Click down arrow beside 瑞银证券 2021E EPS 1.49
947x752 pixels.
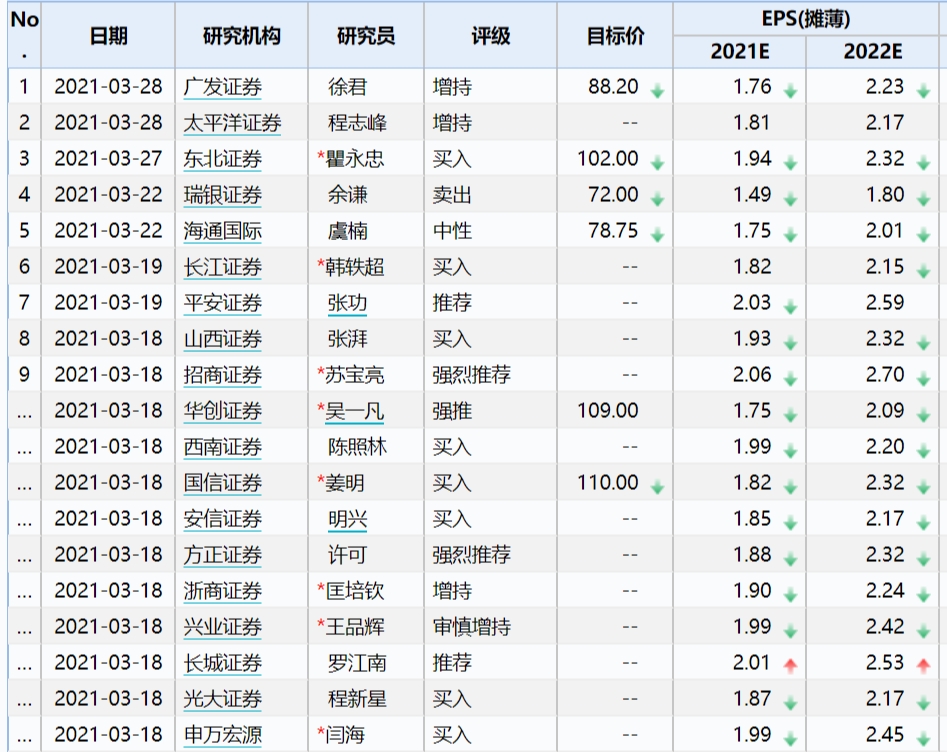point(791,198)
